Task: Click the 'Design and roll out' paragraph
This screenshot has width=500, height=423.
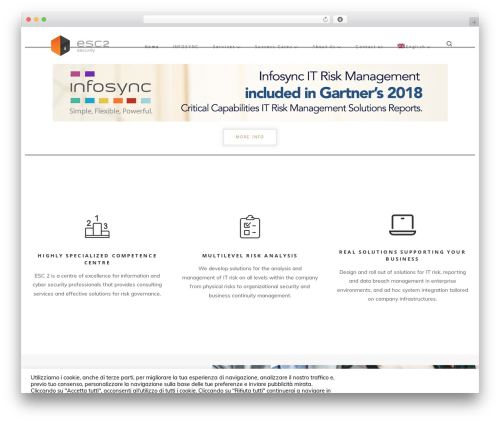Action: [402, 285]
